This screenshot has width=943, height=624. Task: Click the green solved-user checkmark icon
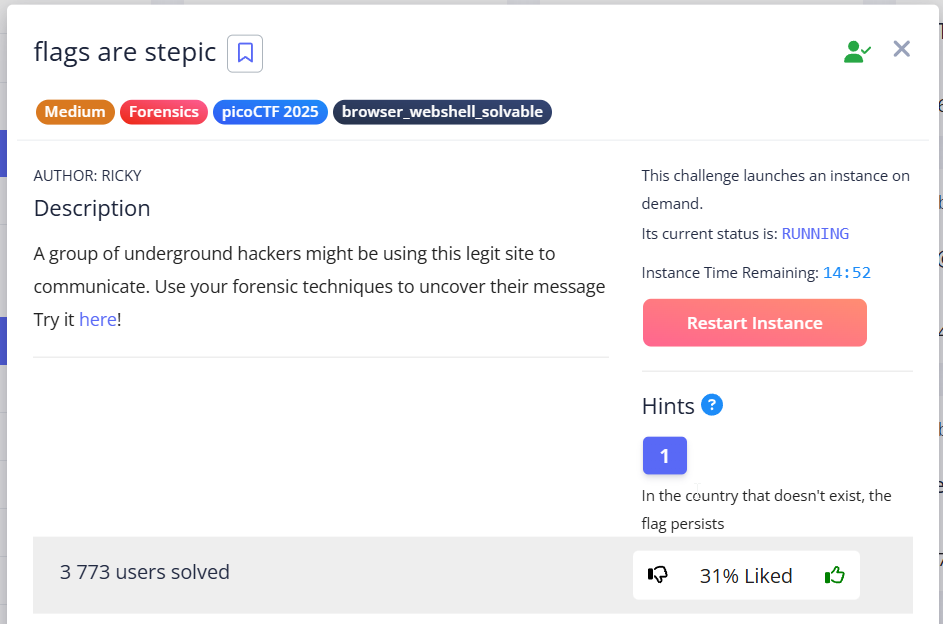857,52
